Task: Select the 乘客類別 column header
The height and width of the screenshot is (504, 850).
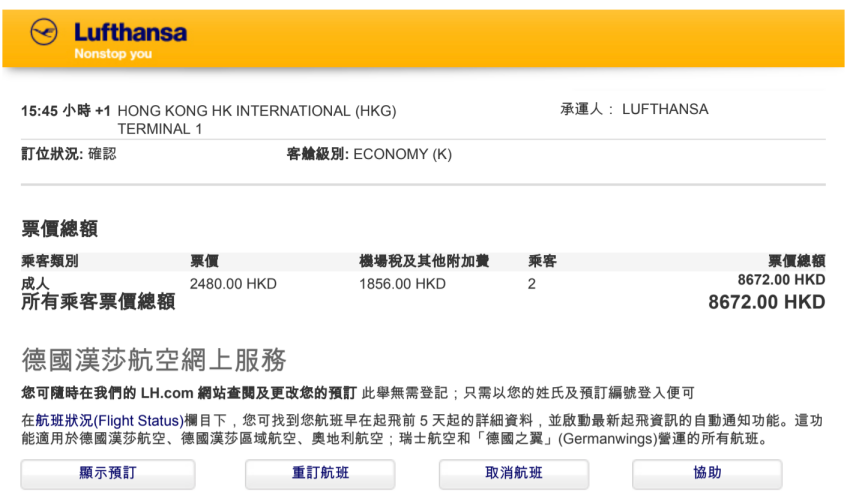Action: point(50,261)
